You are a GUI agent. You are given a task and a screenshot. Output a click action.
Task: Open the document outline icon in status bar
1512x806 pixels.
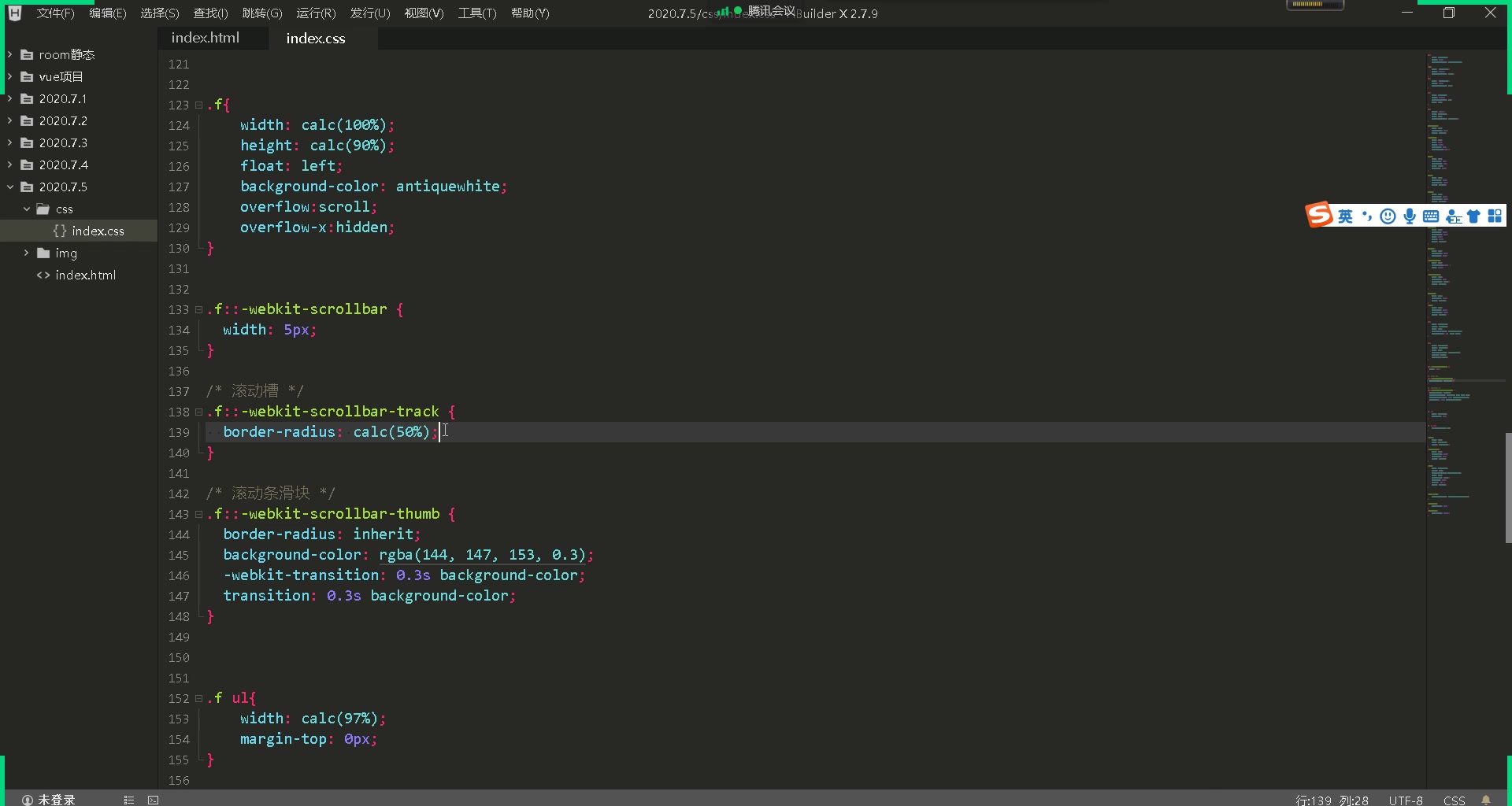[129, 800]
